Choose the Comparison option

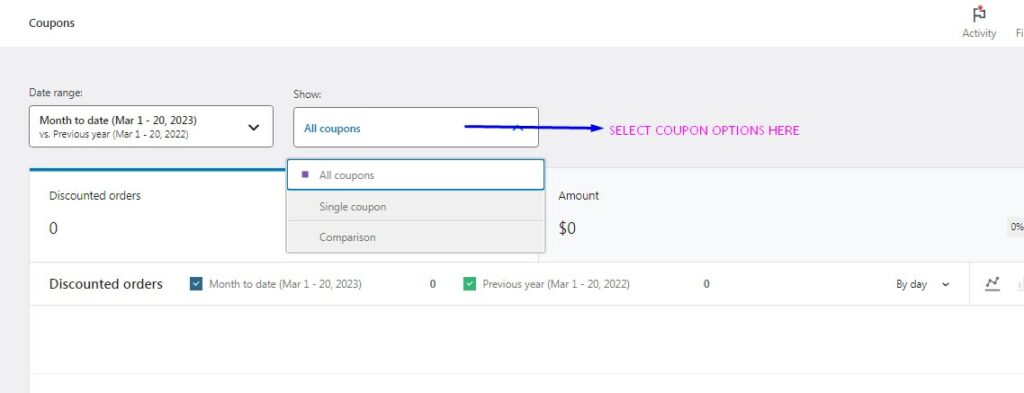click(415, 237)
